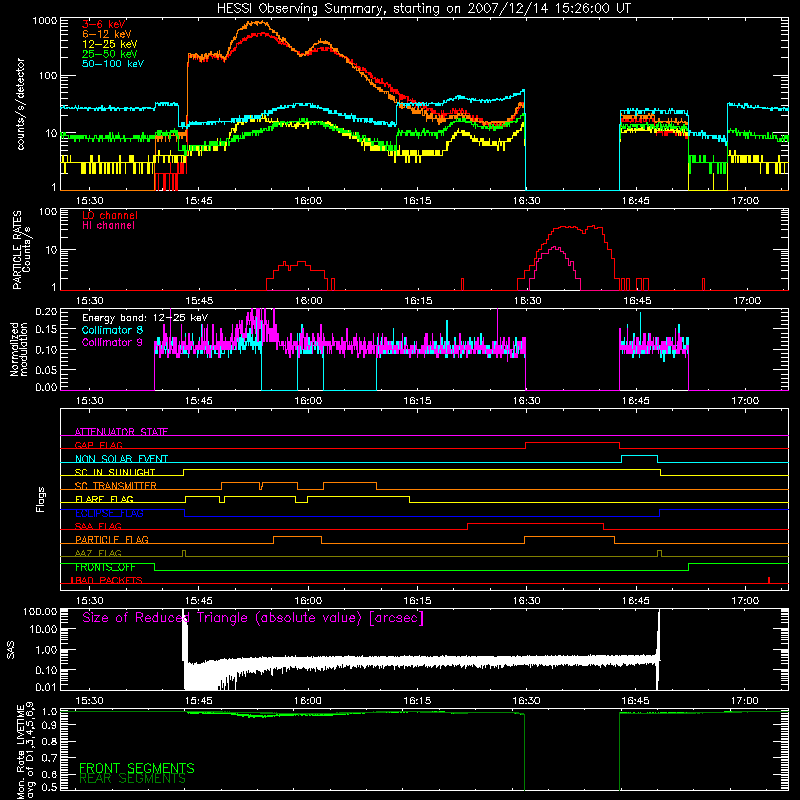Click 'Size of Reduced Triangle' plot caption
Screen dimensions: 800x800
pos(253,618)
